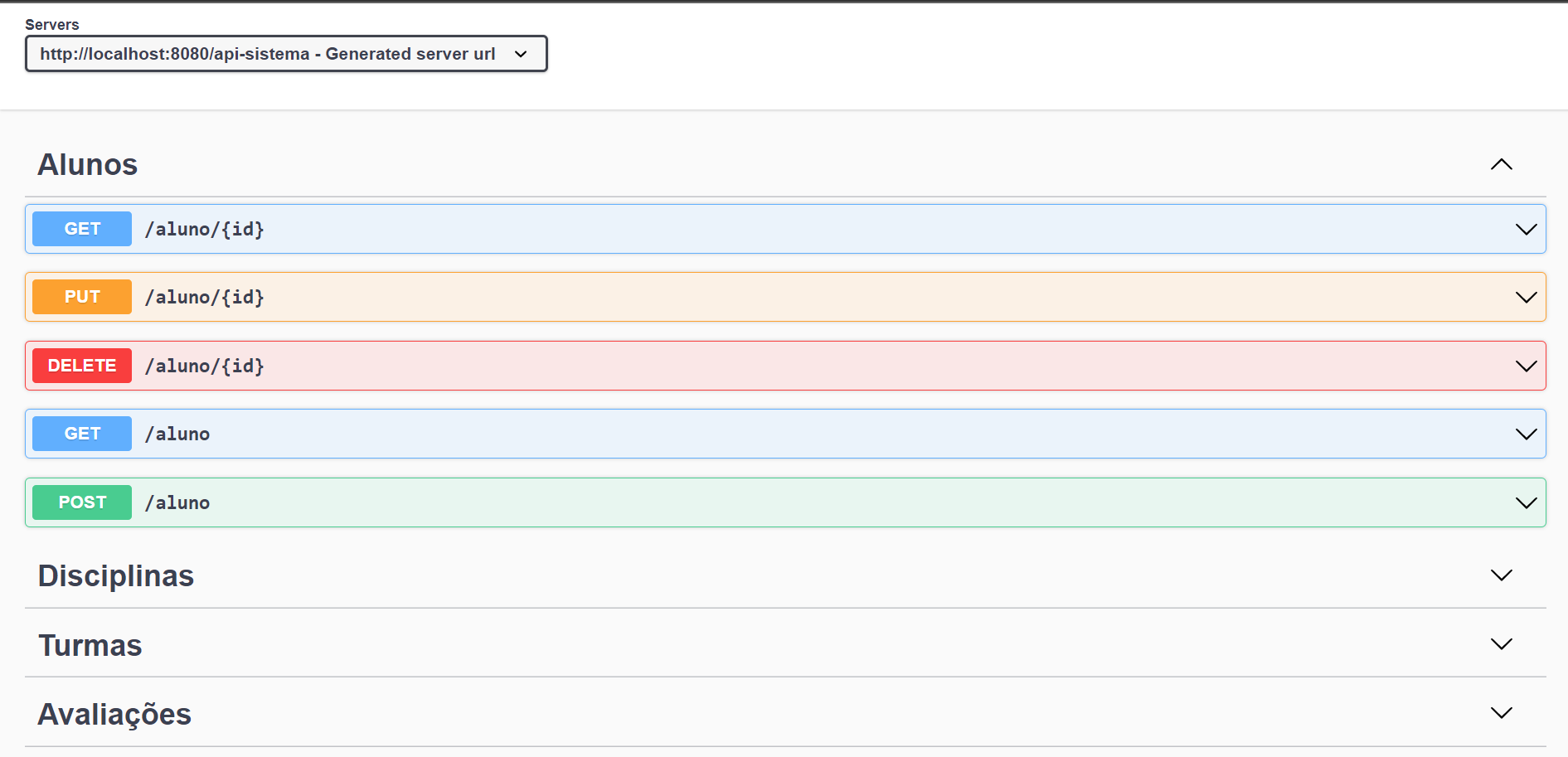
Task: Click the orange PUT method badge
Action: coord(82,297)
